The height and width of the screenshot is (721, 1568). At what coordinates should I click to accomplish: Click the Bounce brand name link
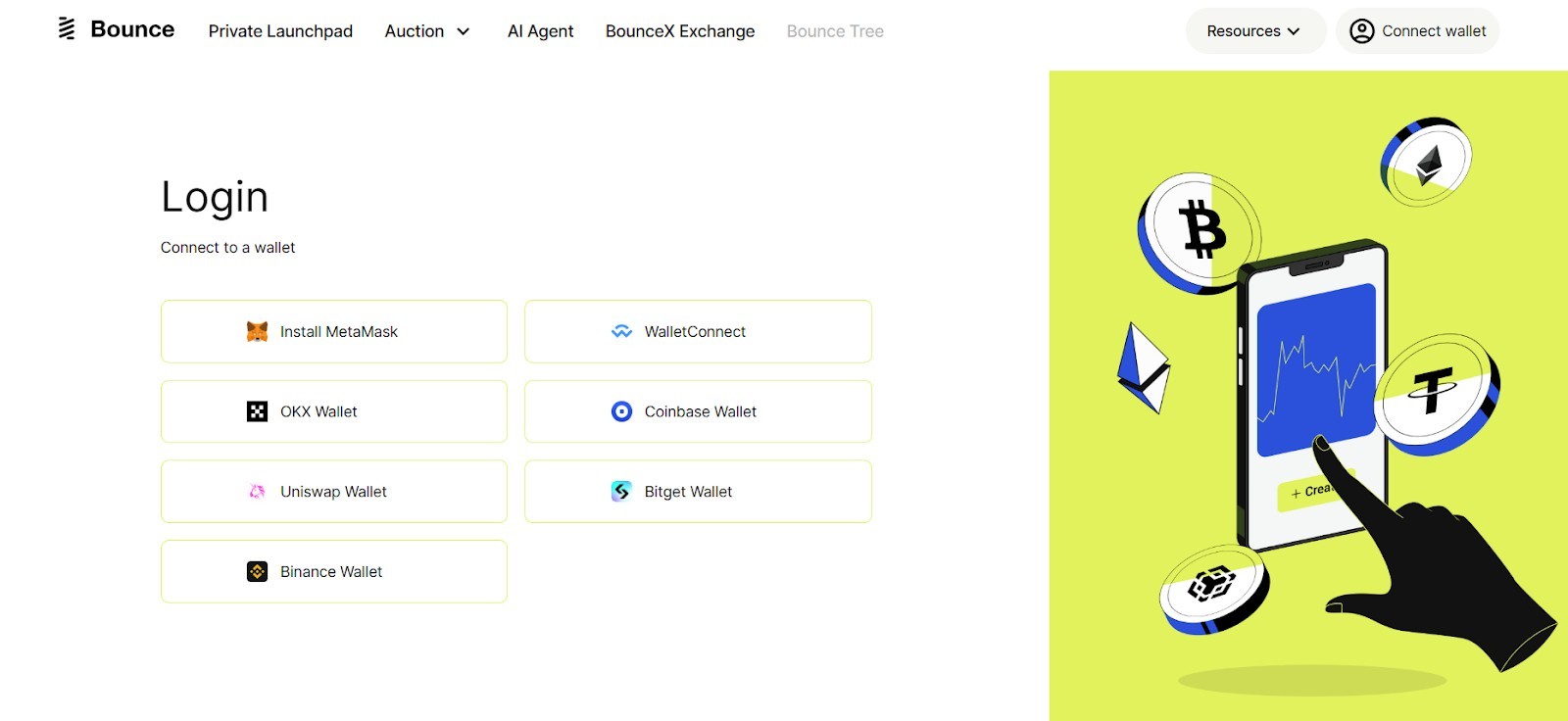pos(132,29)
